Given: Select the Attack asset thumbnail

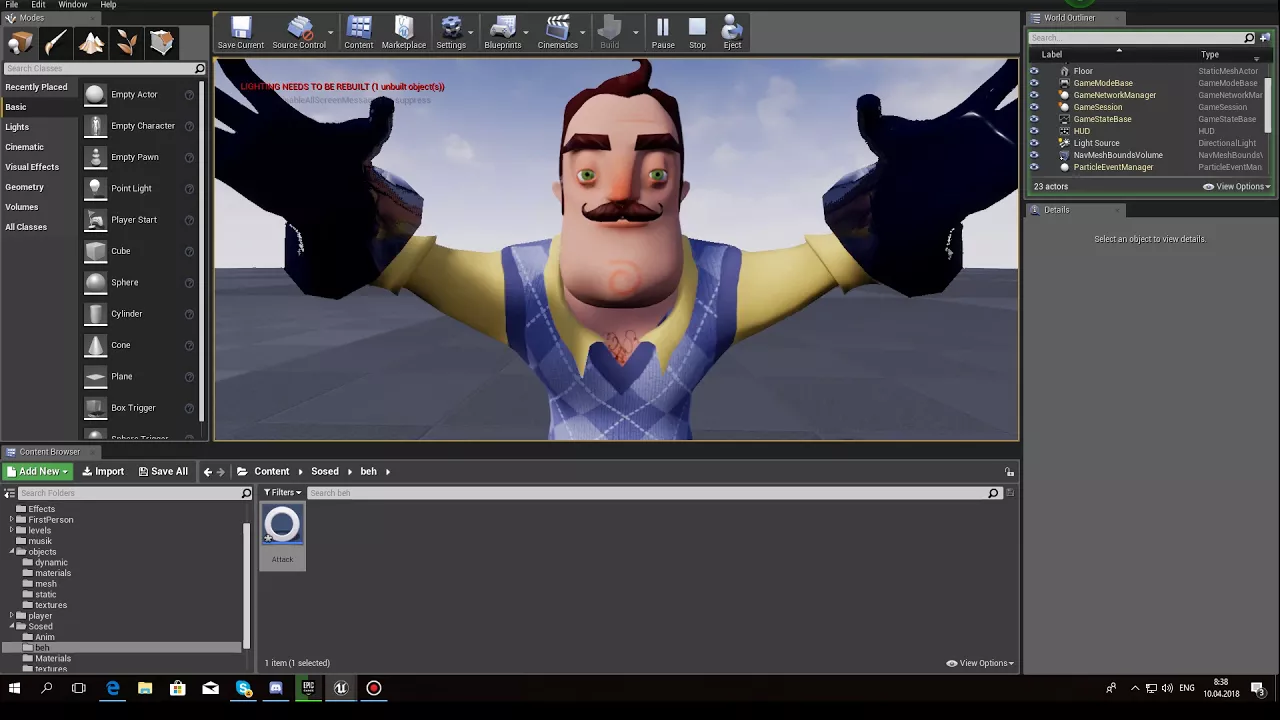Looking at the screenshot, I should [x=282, y=526].
